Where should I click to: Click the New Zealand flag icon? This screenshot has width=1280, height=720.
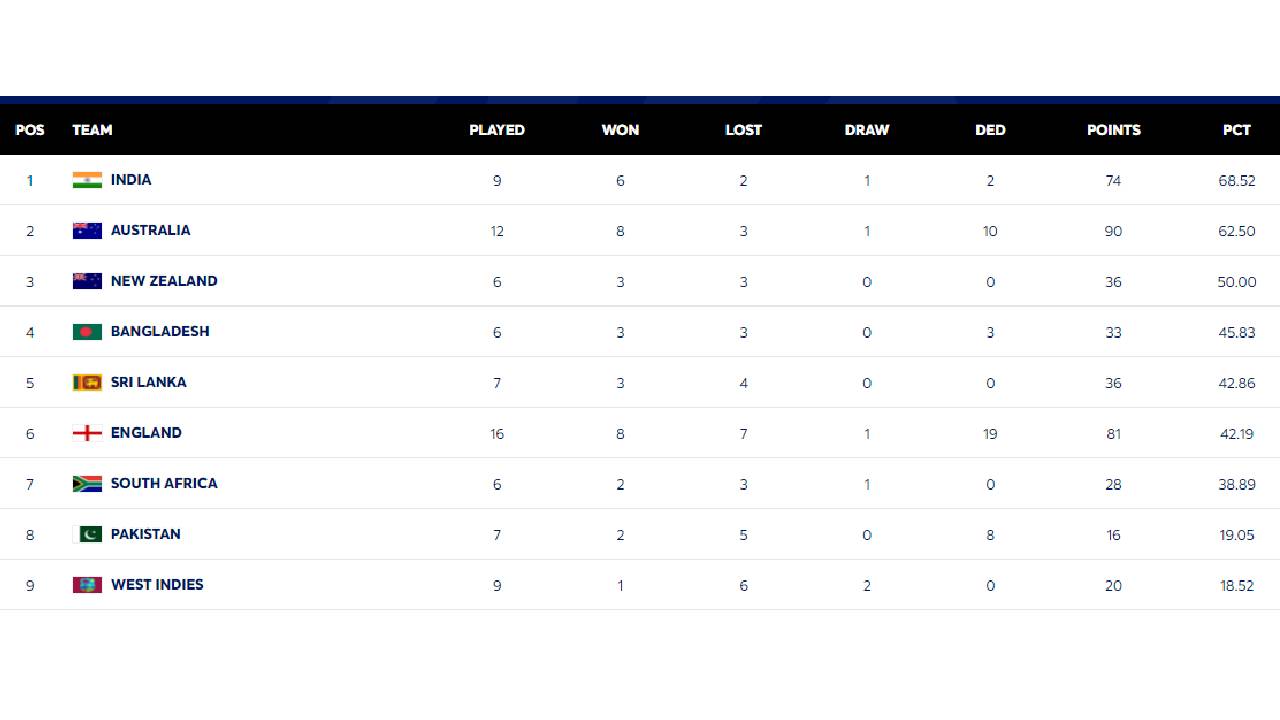click(x=87, y=281)
